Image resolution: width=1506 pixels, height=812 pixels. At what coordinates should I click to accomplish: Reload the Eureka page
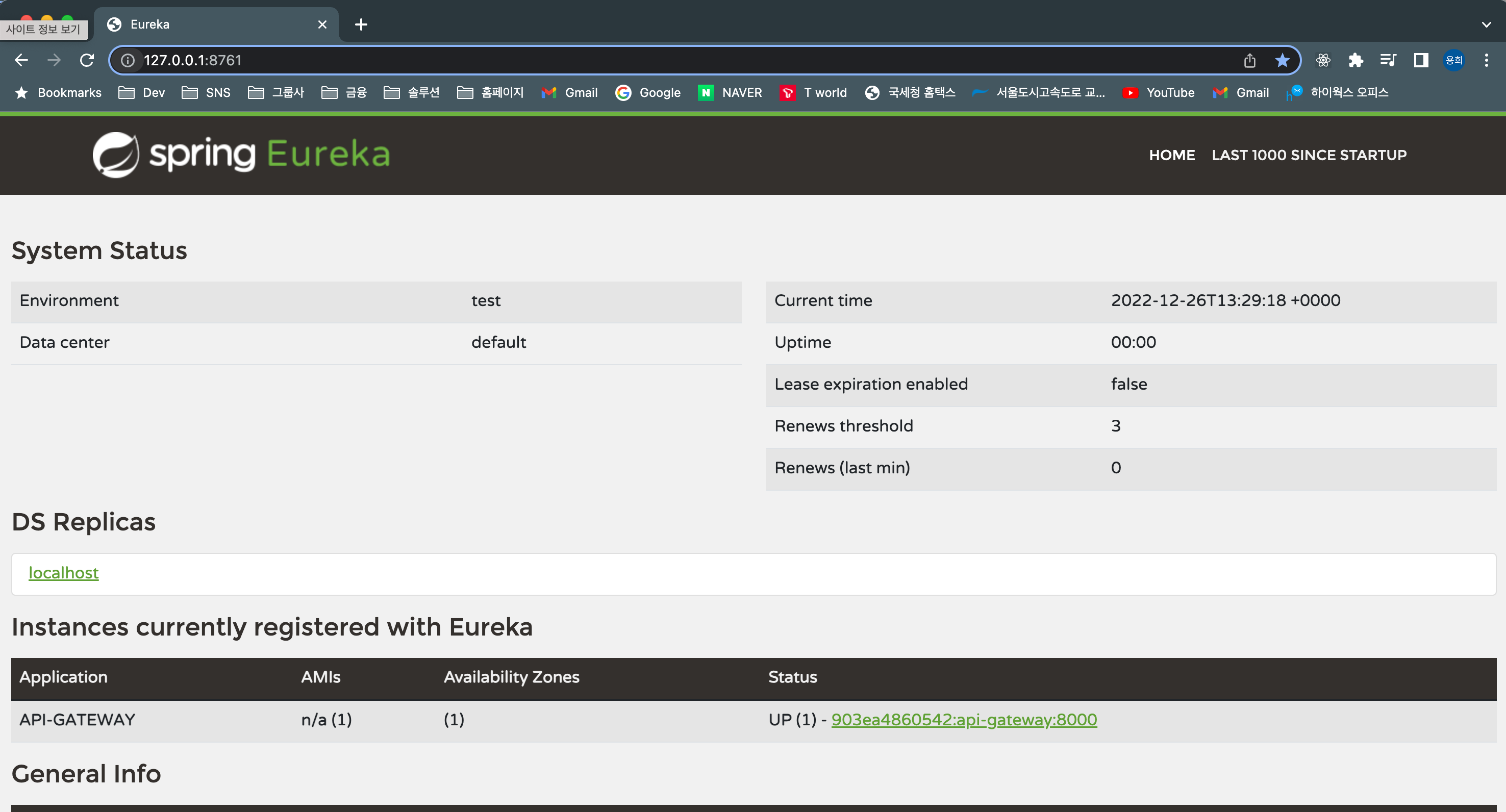point(87,60)
